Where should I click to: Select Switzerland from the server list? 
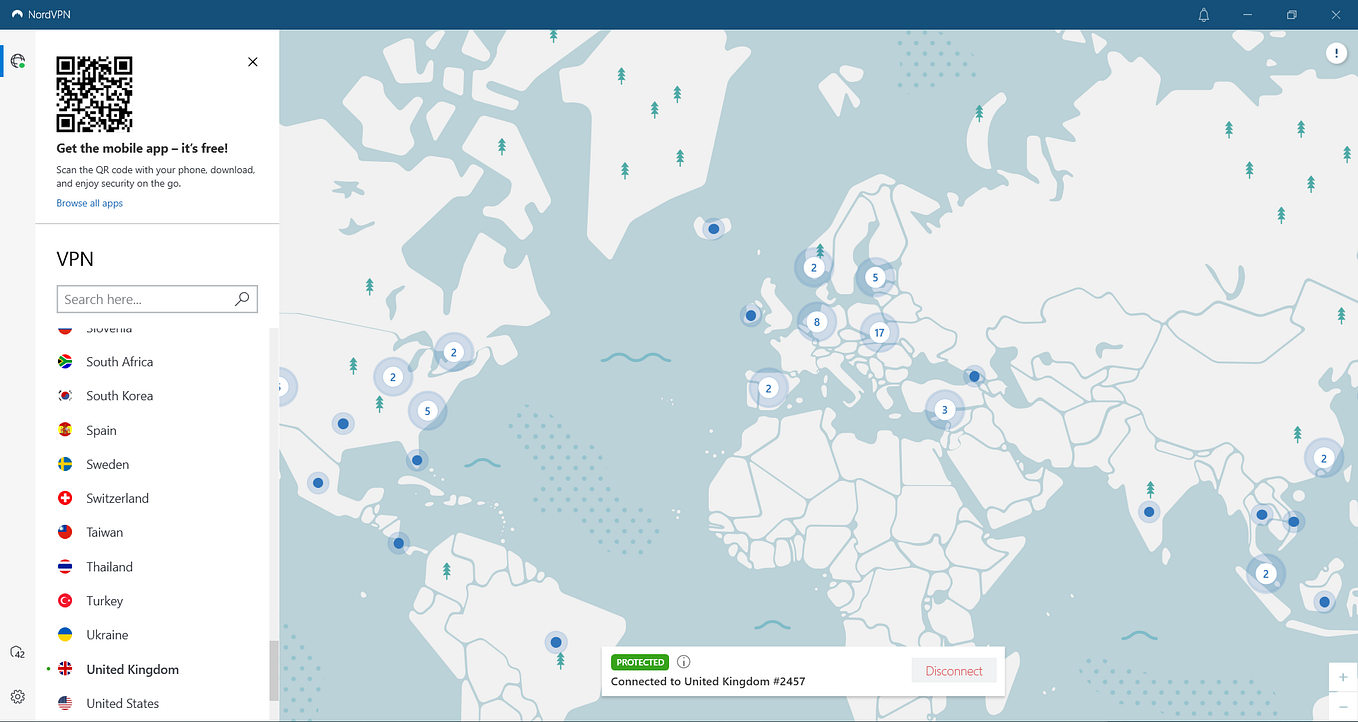(x=117, y=497)
